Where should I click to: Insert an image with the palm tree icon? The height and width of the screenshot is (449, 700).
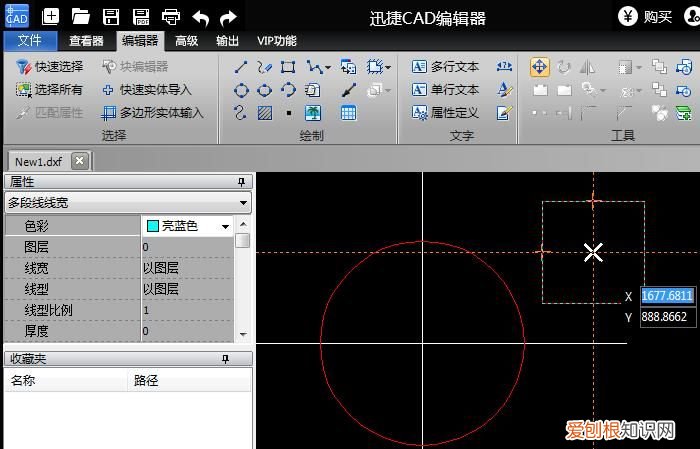[x=313, y=113]
